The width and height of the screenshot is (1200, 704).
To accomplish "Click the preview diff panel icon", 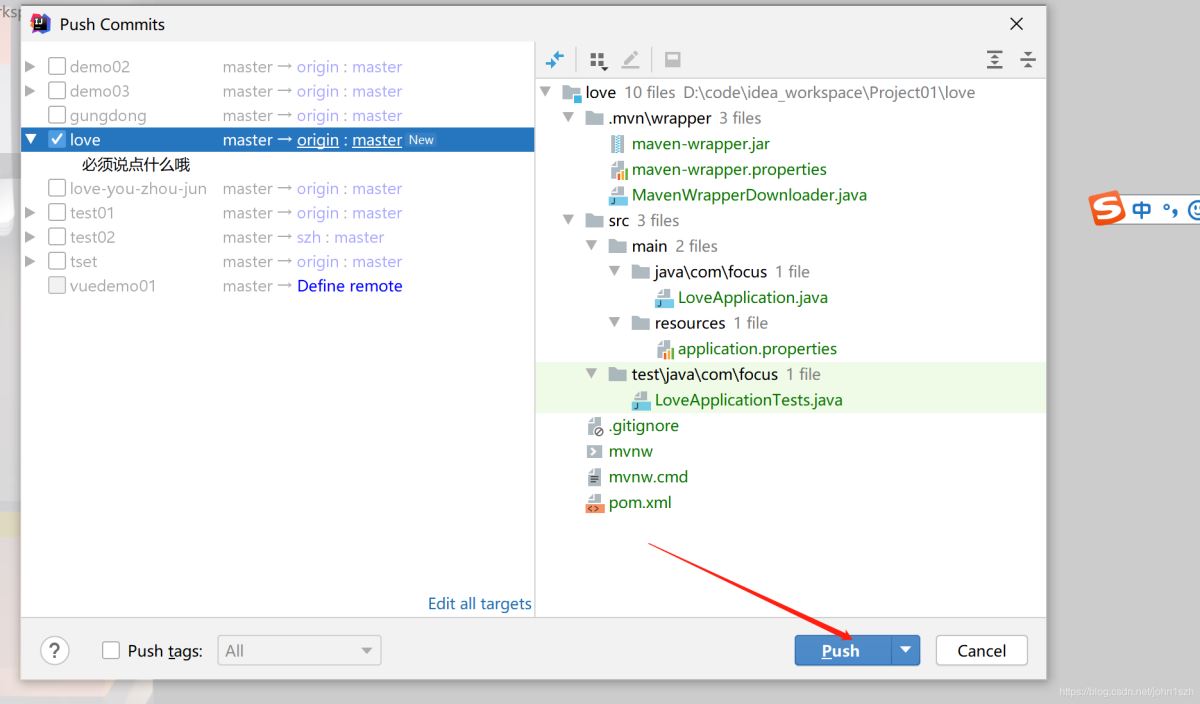I will click(673, 60).
